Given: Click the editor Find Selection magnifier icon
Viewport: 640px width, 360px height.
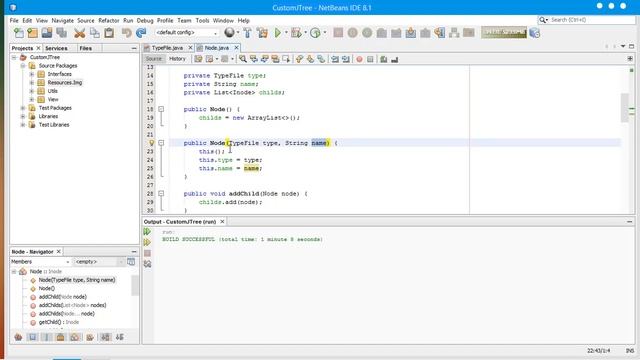Looking at the screenshot, I should point(243,59).
